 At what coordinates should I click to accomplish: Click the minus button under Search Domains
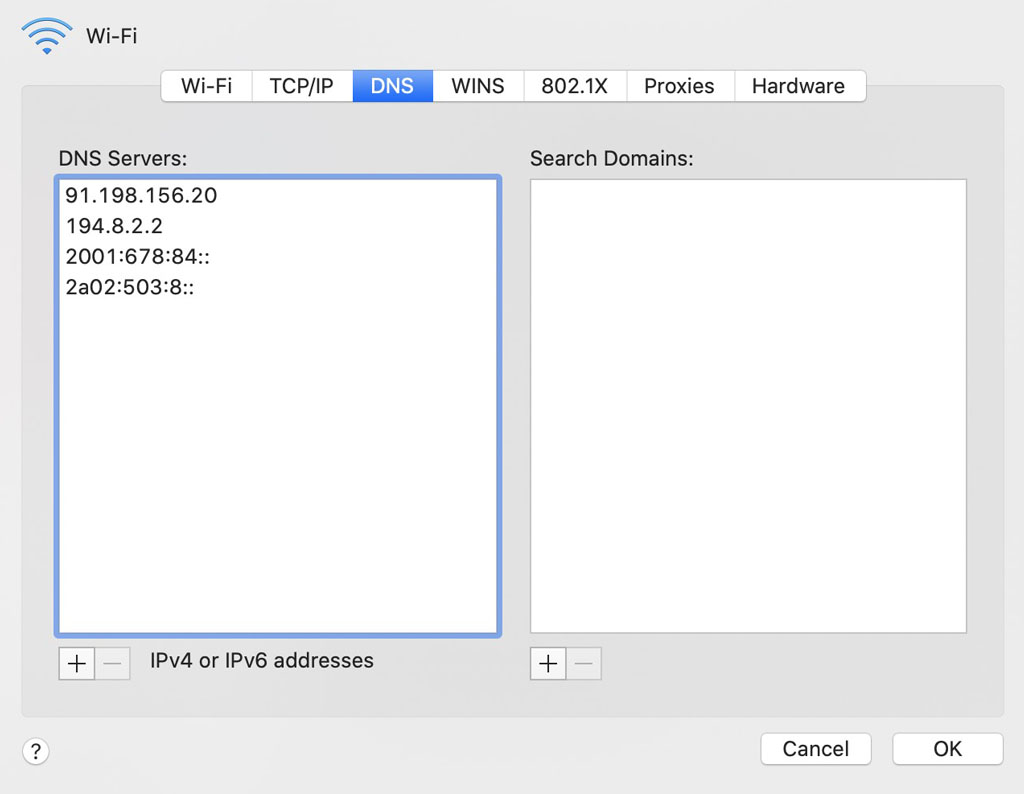584,663
